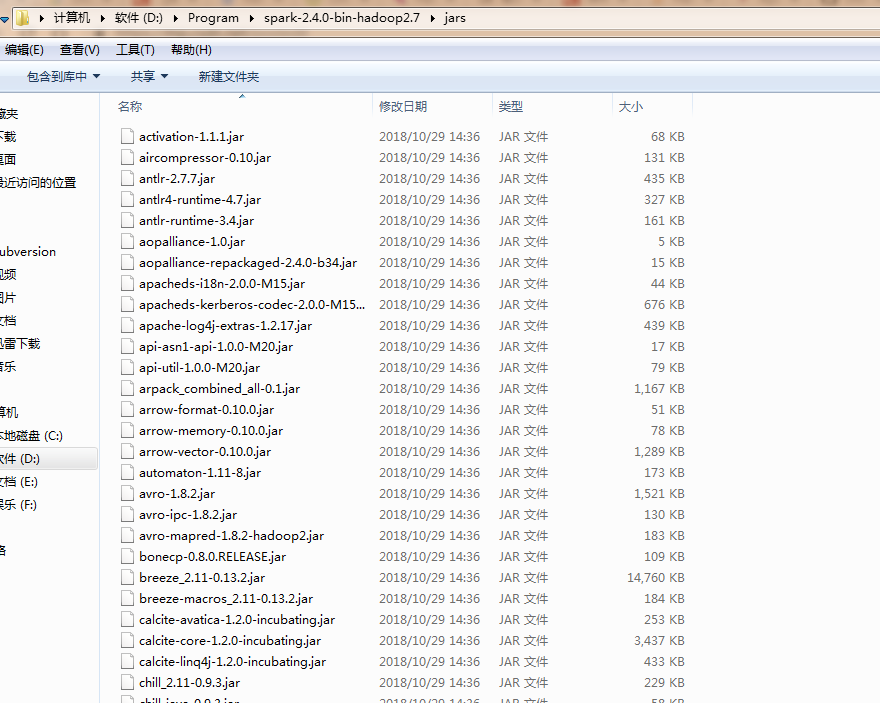Click the file icon of chill_2.11-0.9.3.jar

[127, 683]
